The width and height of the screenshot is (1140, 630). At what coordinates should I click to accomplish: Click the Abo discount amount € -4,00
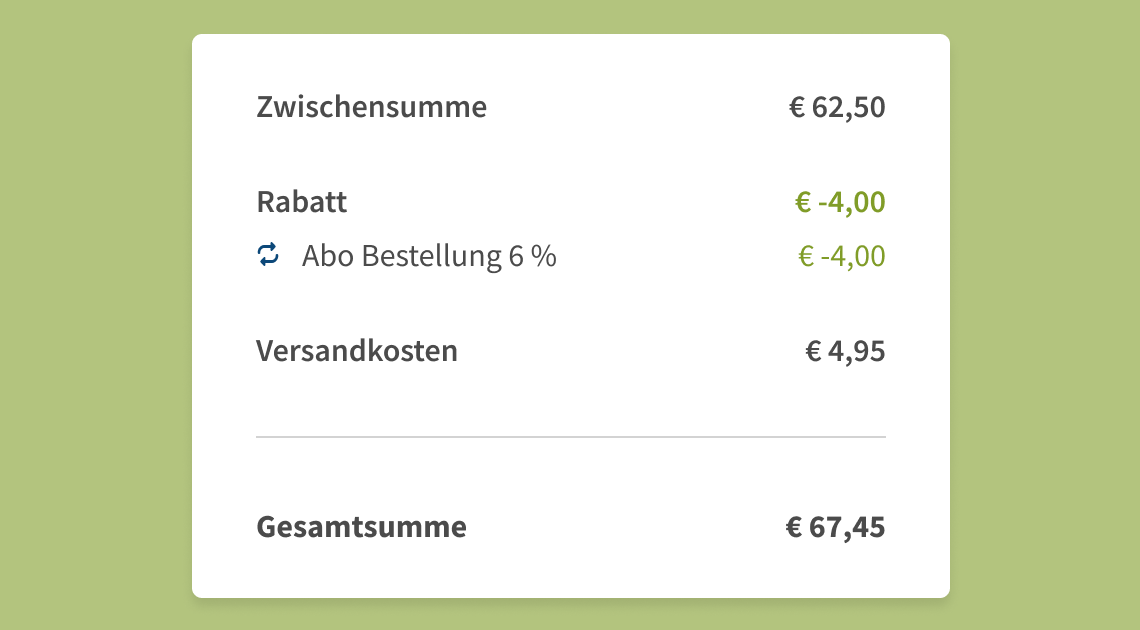pyautogui.click(x=842, y=256)
